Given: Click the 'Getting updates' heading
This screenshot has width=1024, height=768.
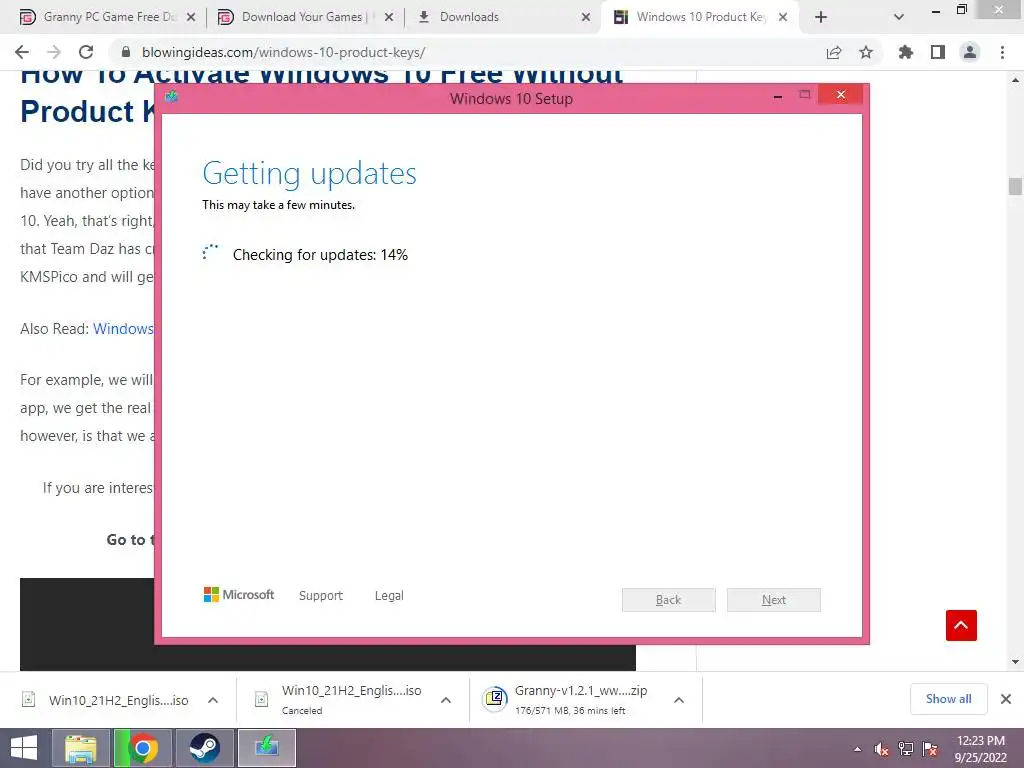Looking at the screenshot, I should (x=310, y=174).
